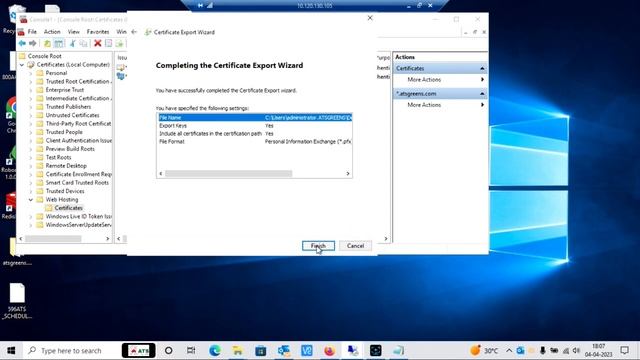Click the Up One Level toolbar icon
The height and width of the screenshot is (360, 640).
[47, 43]
